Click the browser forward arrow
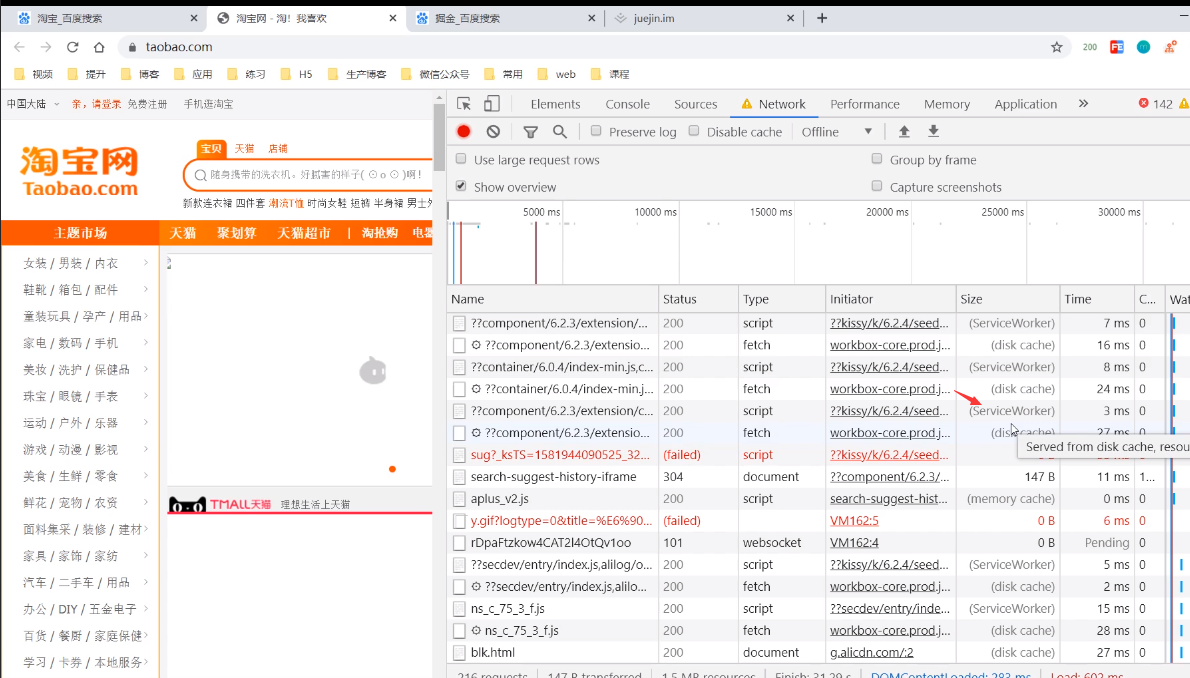The height and width of the screenshot is (678, 1190). [x=46, y=47]
